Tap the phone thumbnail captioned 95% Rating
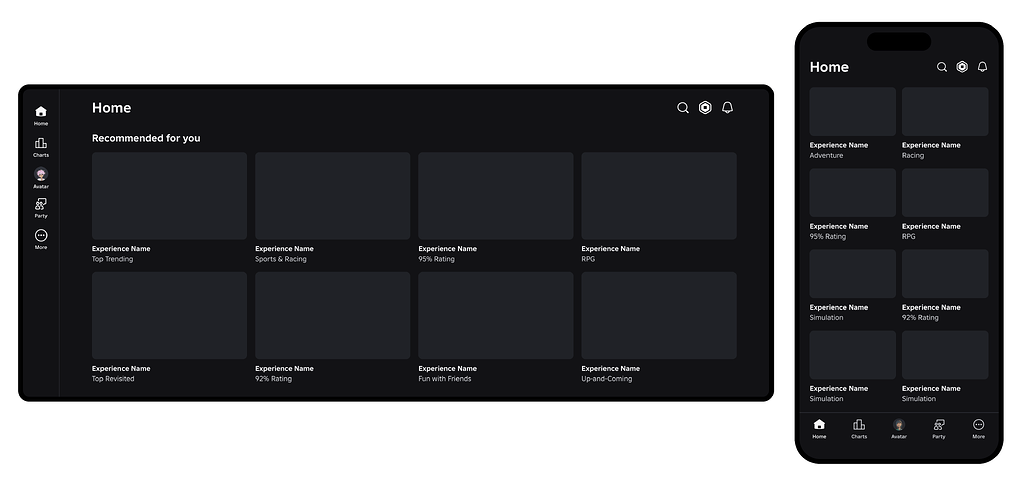The width and height of the screenshot is (1024, 491). coord(852,193)
